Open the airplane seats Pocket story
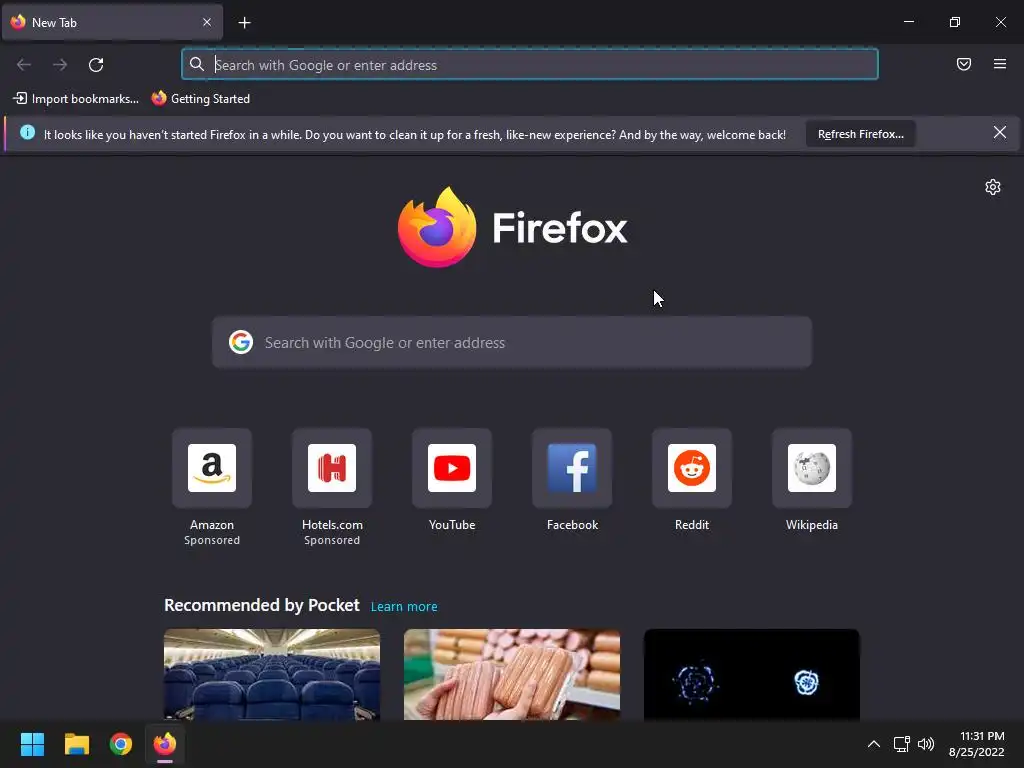 272,675
